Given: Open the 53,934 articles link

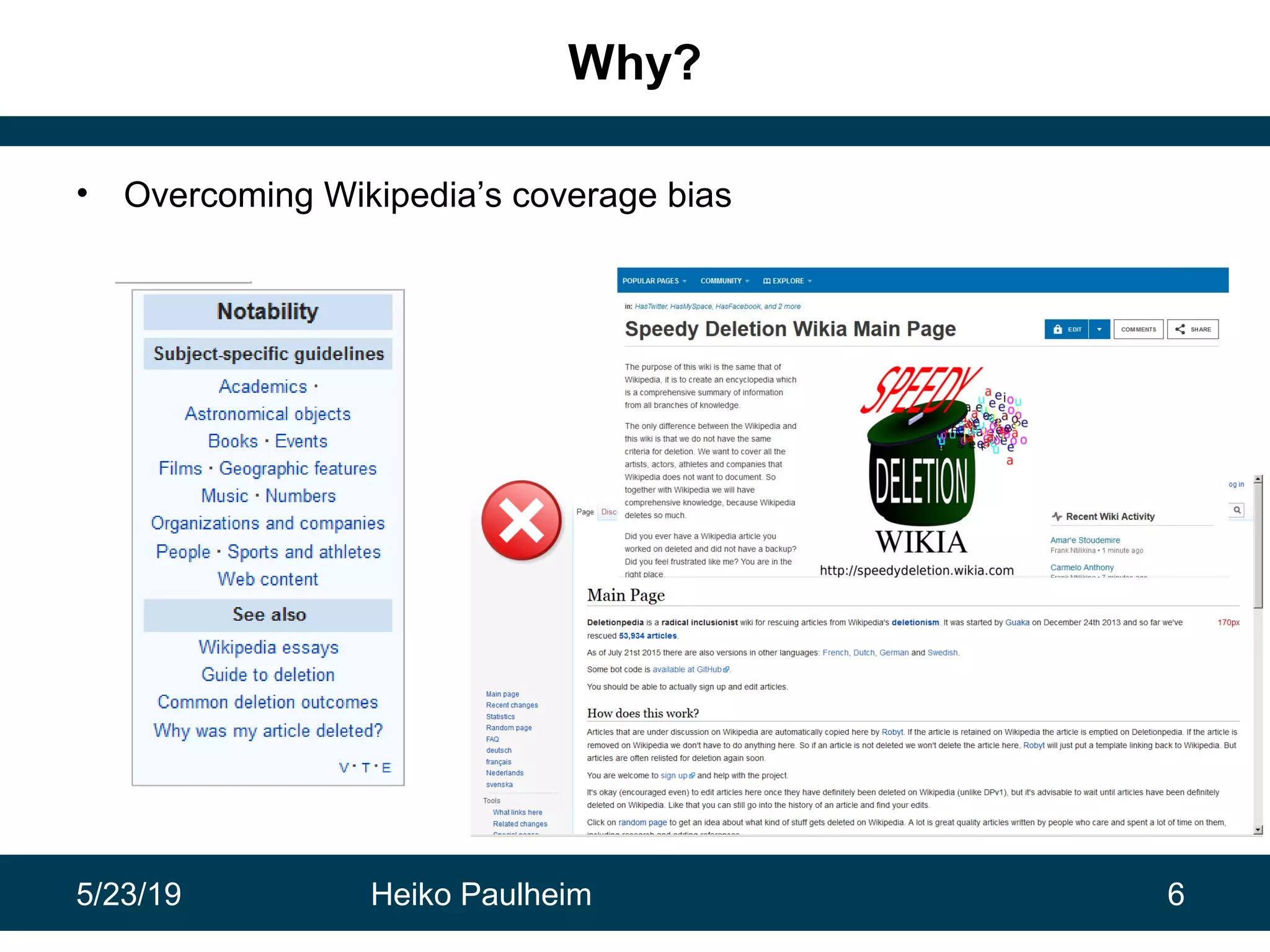Looking at the screenshot, I should coord(648,636).
